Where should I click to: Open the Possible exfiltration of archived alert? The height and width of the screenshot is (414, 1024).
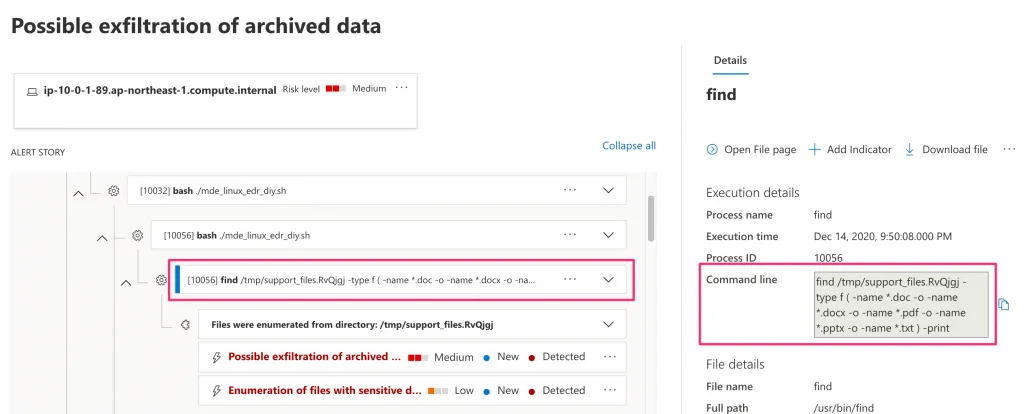coord(314,357)
